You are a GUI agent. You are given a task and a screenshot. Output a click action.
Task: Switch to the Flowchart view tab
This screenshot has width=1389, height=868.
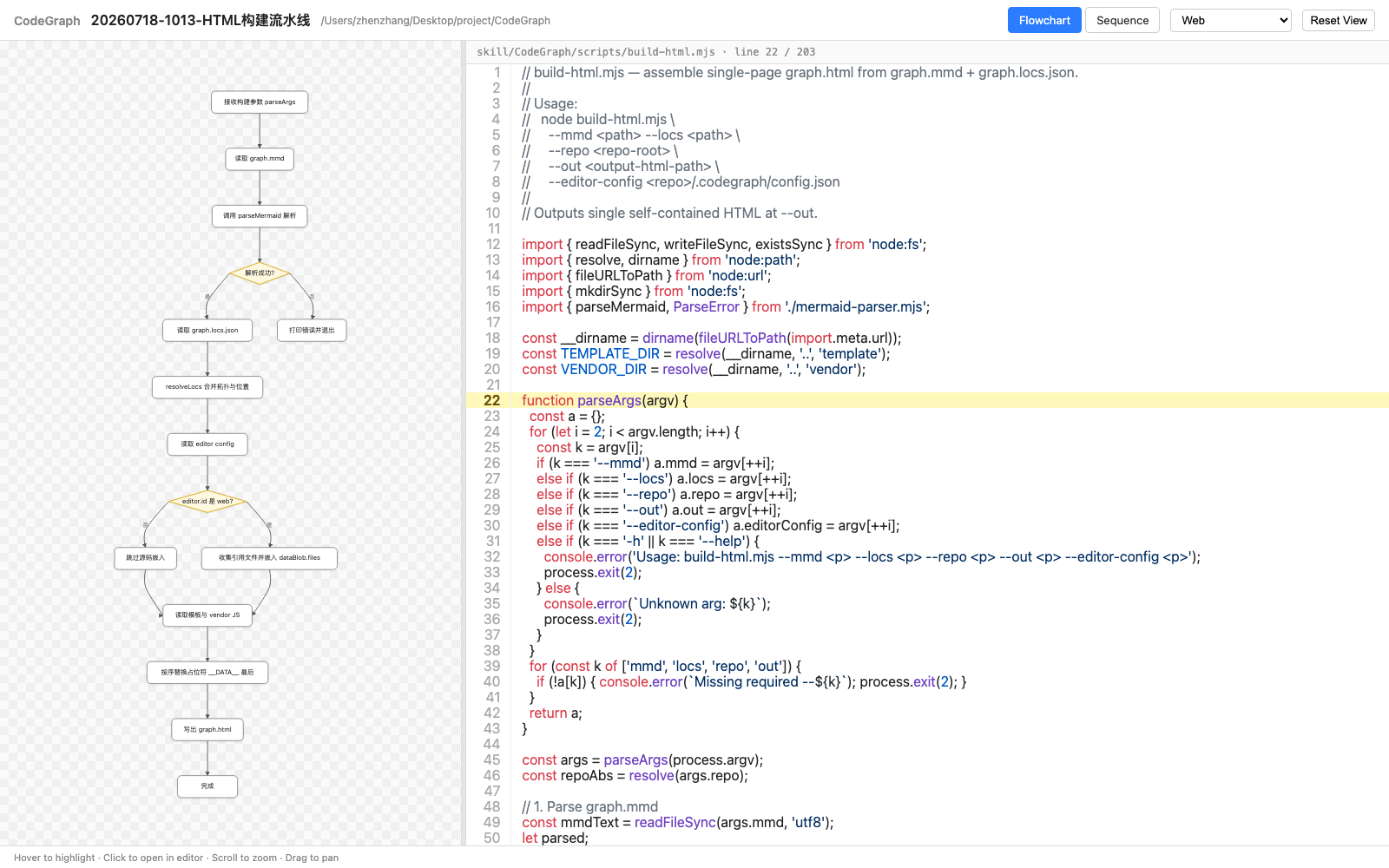click(1044, 20)
